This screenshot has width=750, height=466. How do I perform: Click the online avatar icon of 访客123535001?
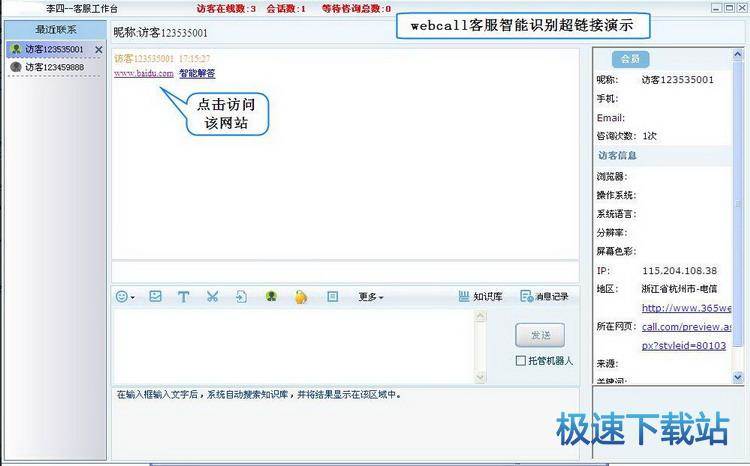tap(17, 49)
